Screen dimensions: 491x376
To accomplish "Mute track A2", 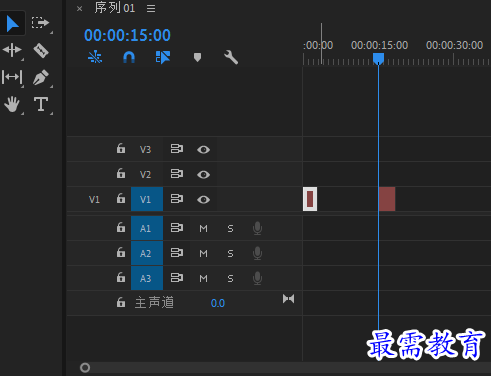I will point(203,254).
